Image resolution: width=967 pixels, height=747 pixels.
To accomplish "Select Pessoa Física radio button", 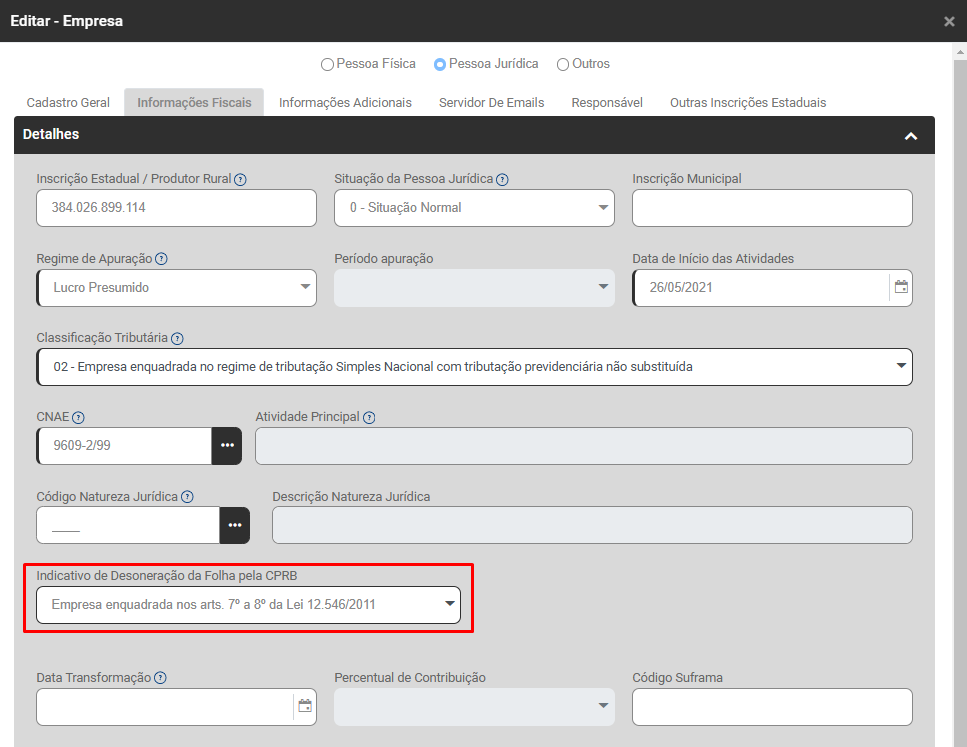I will point(327,64).
